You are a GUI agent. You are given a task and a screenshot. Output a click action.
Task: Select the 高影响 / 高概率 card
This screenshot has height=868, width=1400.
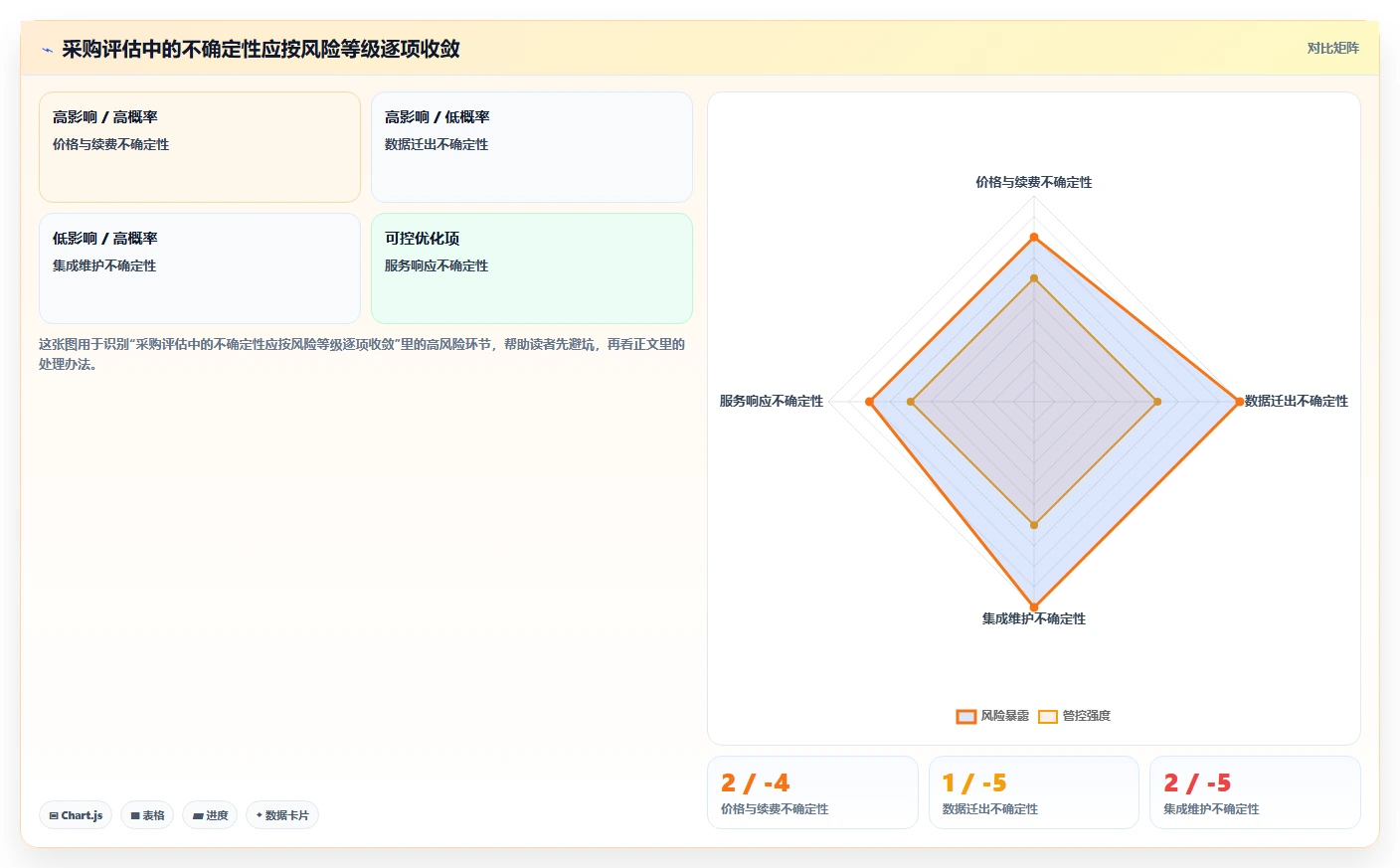(200, 147)
